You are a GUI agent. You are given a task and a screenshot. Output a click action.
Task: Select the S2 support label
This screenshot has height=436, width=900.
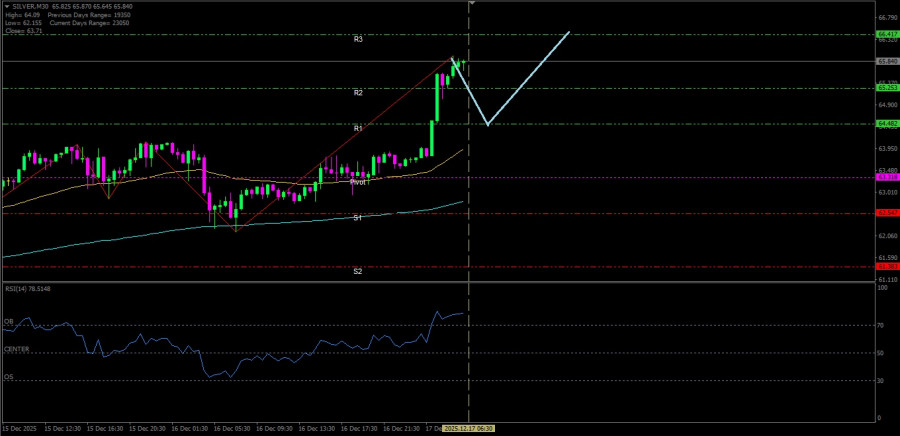pyautogui.click(x=358, y=271)
